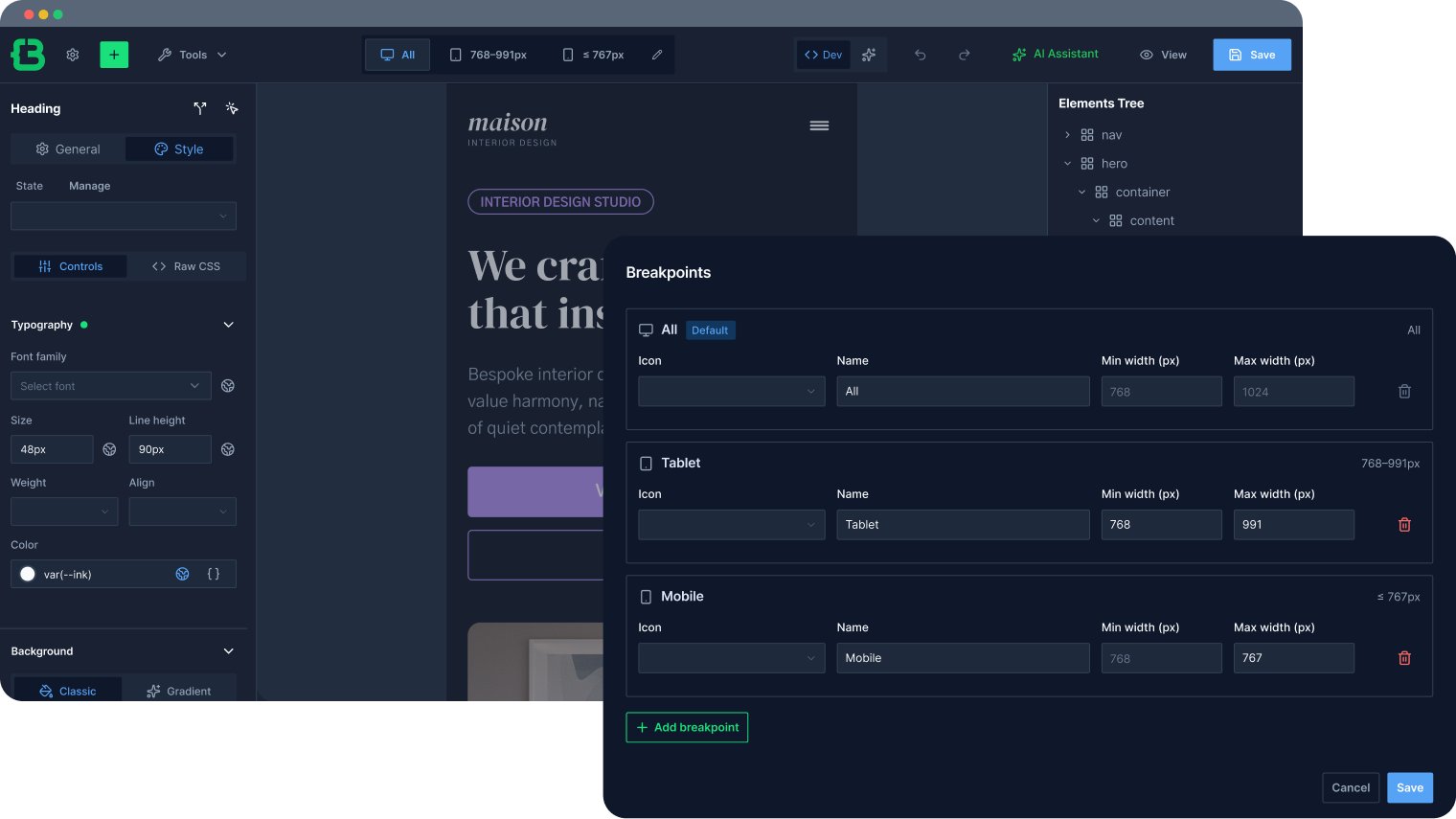The image size is (1456, 819).
Task: Click the delete icon in All breakpoint row
Action: tap(1404, 392)
